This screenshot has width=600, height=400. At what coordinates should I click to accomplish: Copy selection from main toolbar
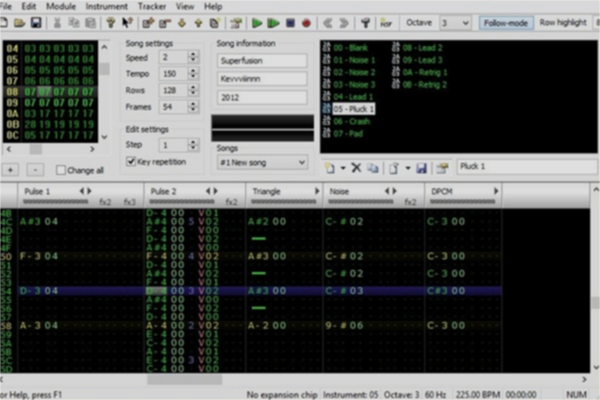73,23
